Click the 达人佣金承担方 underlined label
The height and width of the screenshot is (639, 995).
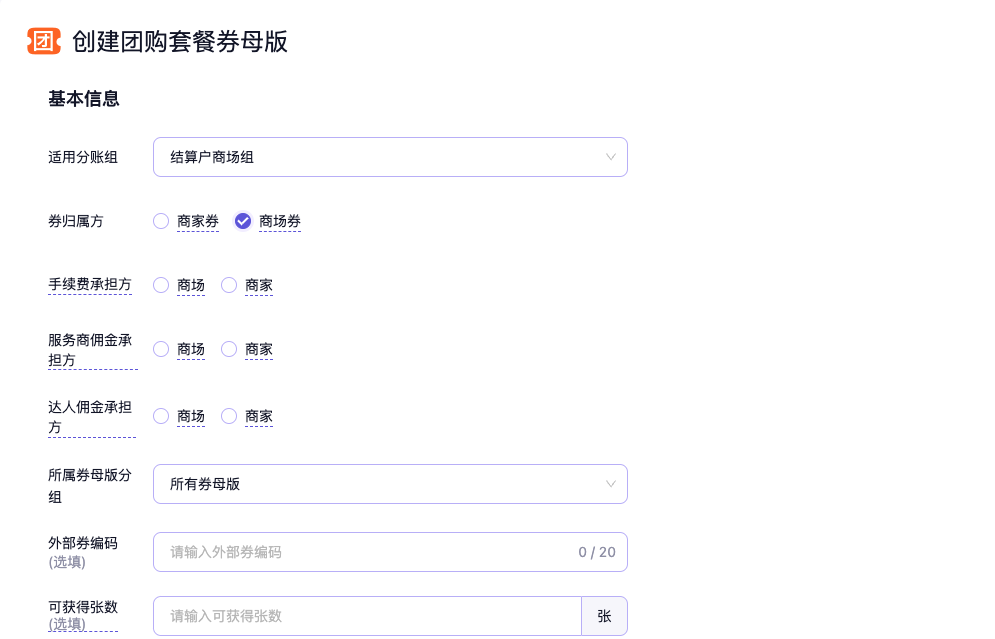pos(90,417)
